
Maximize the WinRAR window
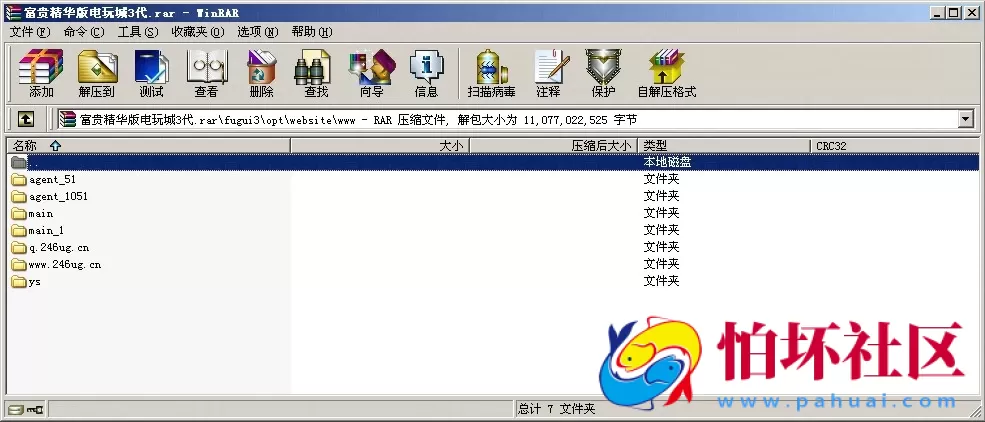953,13
